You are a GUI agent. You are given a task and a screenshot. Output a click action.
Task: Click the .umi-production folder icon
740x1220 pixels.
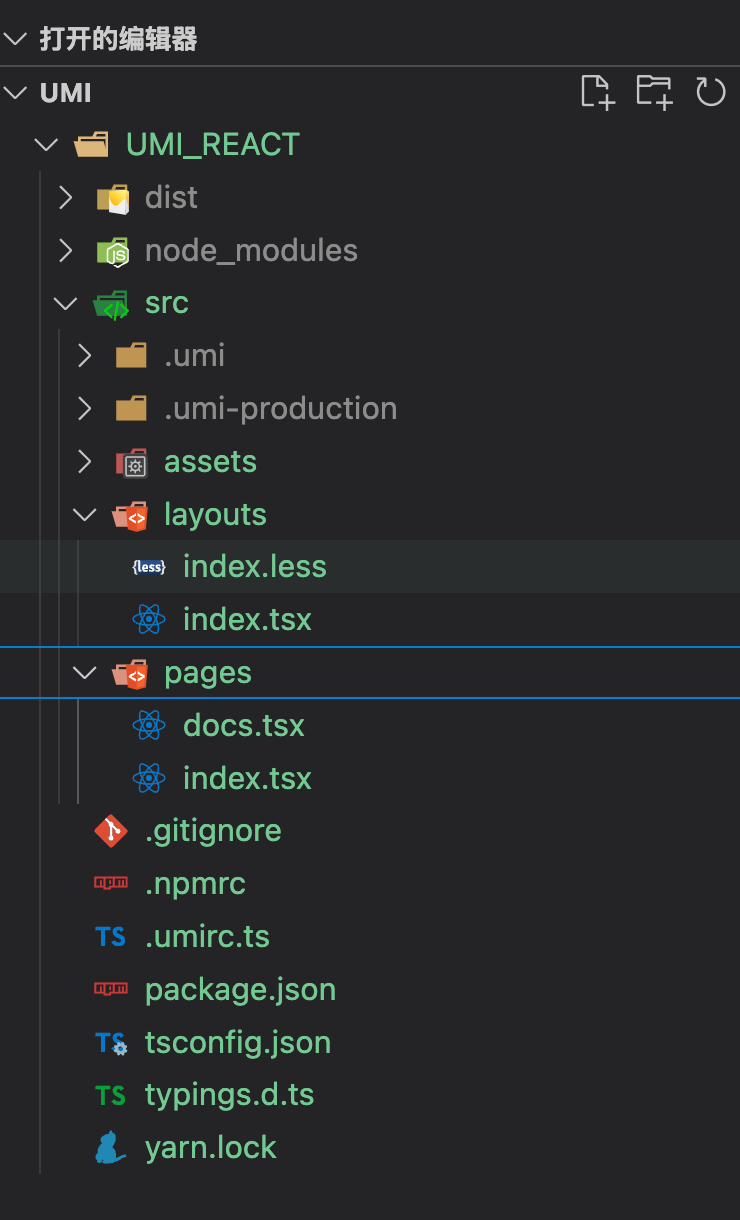tap(131, 409)
